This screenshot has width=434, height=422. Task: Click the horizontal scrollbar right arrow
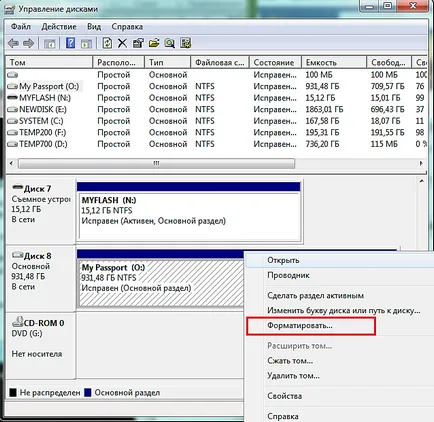421,163
